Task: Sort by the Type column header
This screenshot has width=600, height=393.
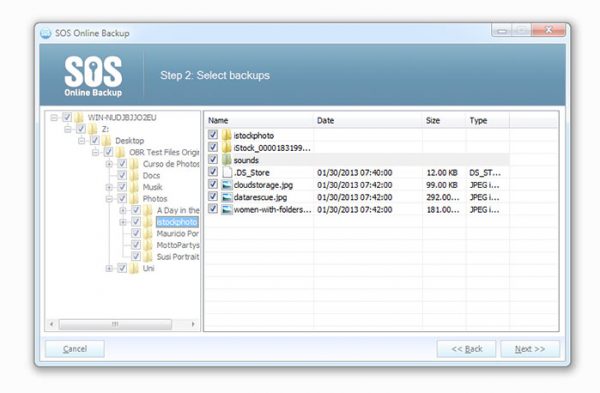Action: [488, 120]
